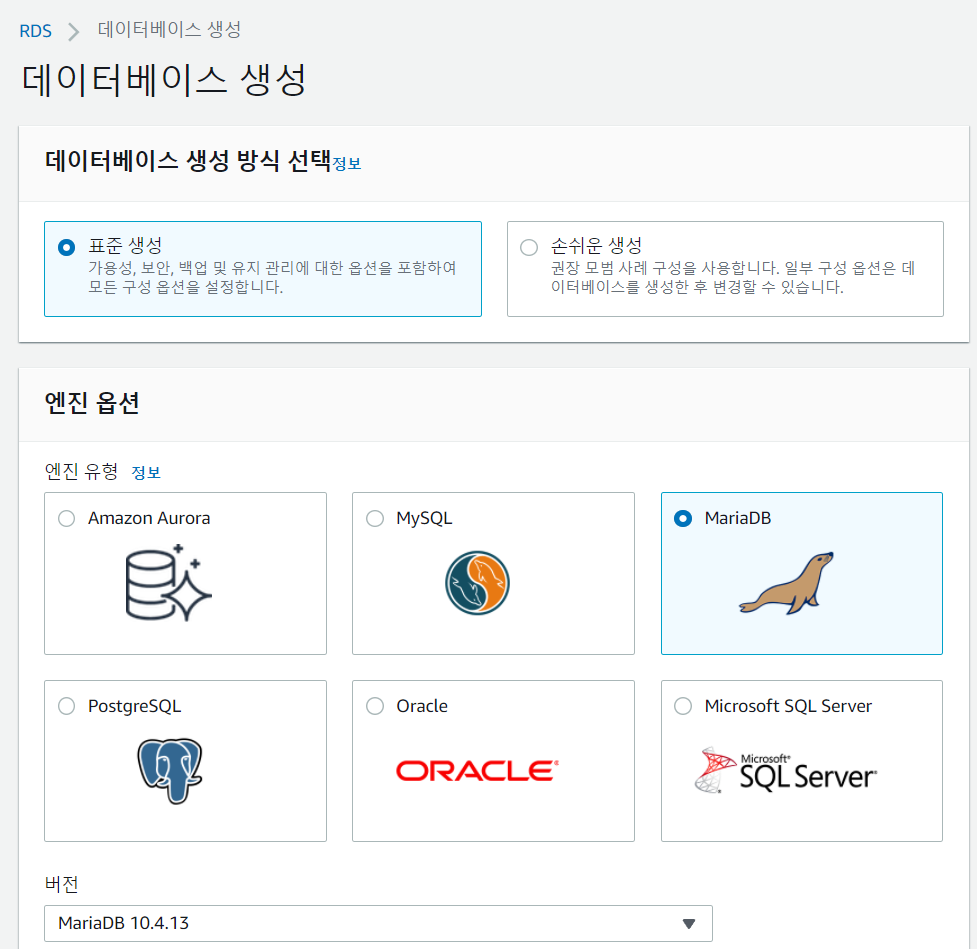977x949 pixels.
Task: Click the 표준 생성 option description text
Action: click(x=272, y=277)
